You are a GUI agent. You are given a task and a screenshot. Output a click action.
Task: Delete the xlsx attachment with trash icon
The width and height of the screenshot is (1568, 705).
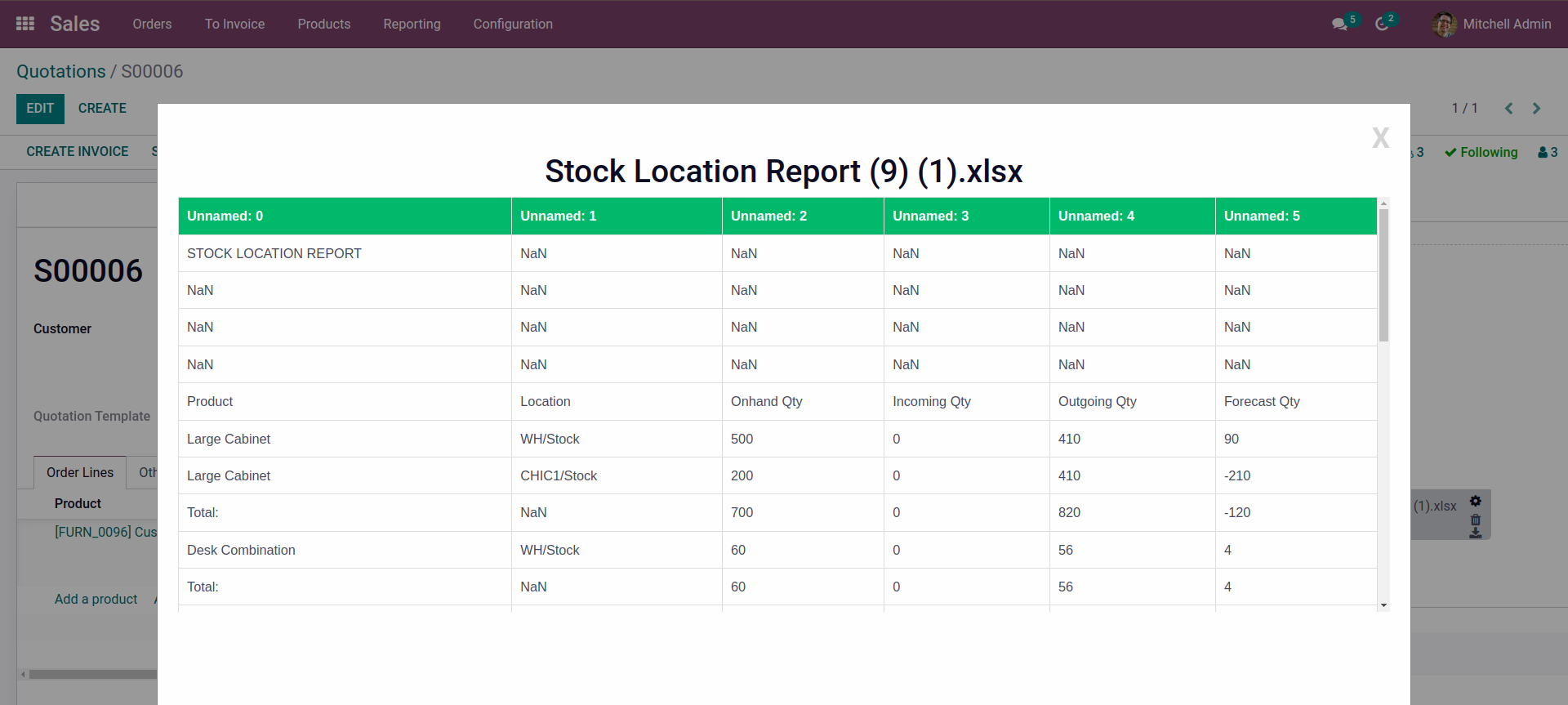click(x=1476, y=520)
